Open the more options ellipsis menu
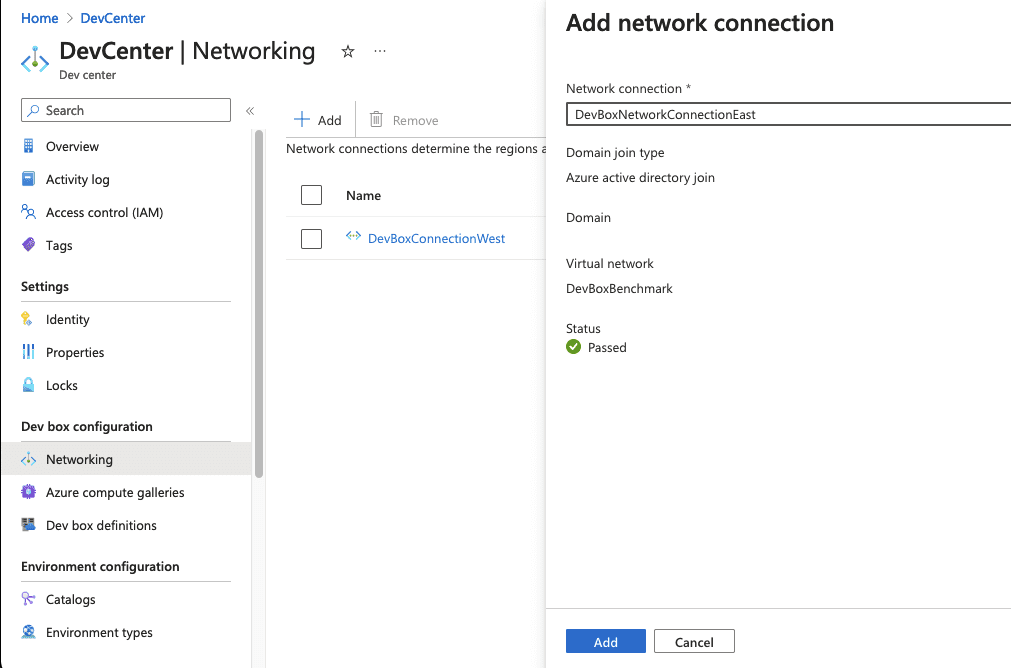The height and width of the screenshot is (668, 1011). point(380,51)
